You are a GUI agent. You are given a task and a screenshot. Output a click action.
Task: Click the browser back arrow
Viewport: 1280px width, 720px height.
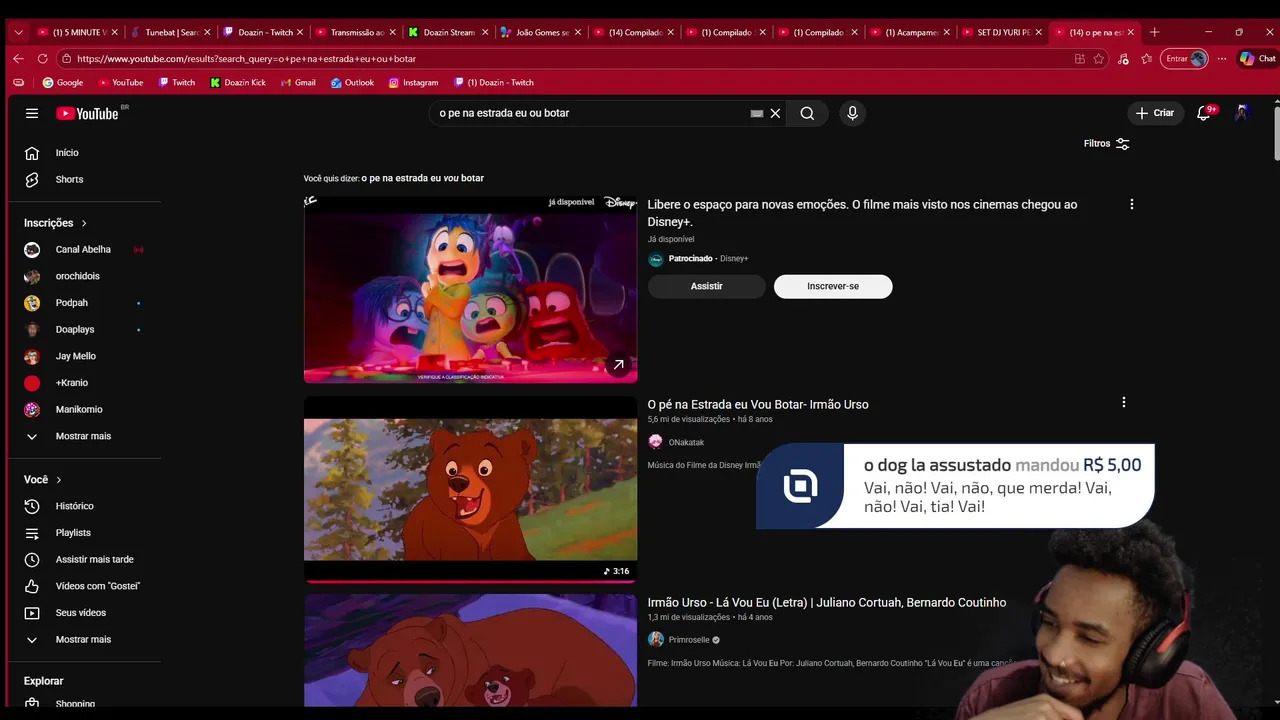(18, 59)
